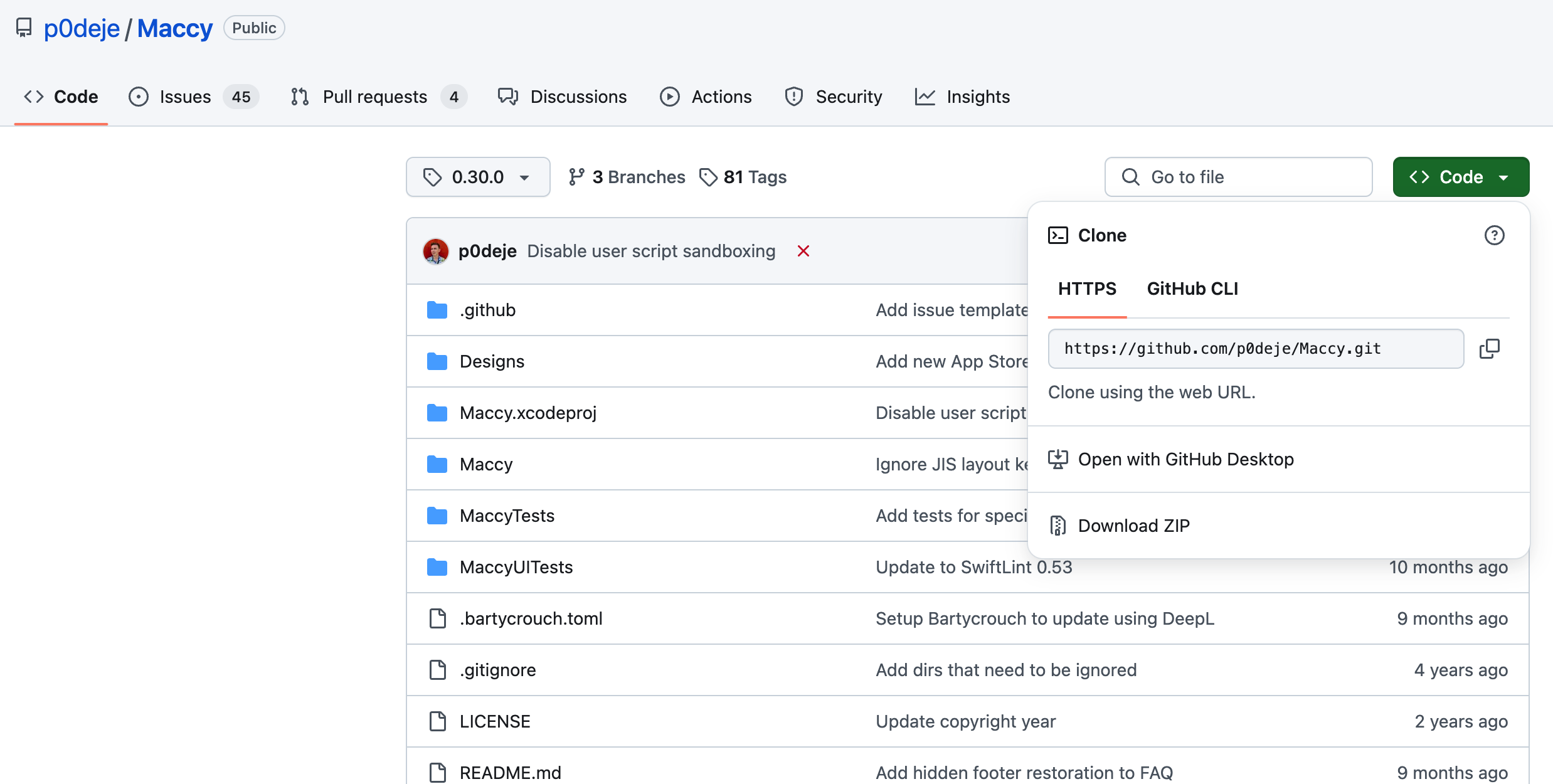Switch to the GitHub CLI clone tab
This screenshot has height=784, width=1553.
pyautogui.click(x=1192, y=289)
